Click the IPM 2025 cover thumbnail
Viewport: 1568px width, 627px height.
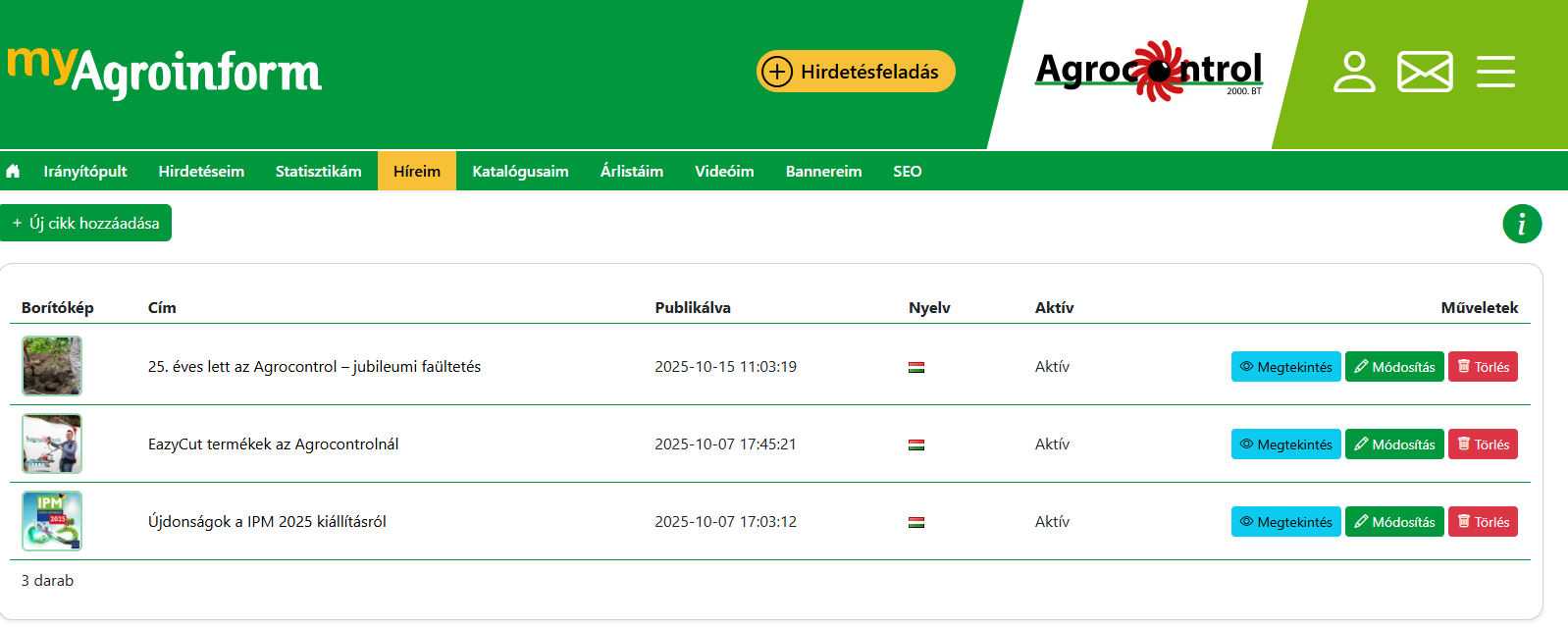click(52, 521)
